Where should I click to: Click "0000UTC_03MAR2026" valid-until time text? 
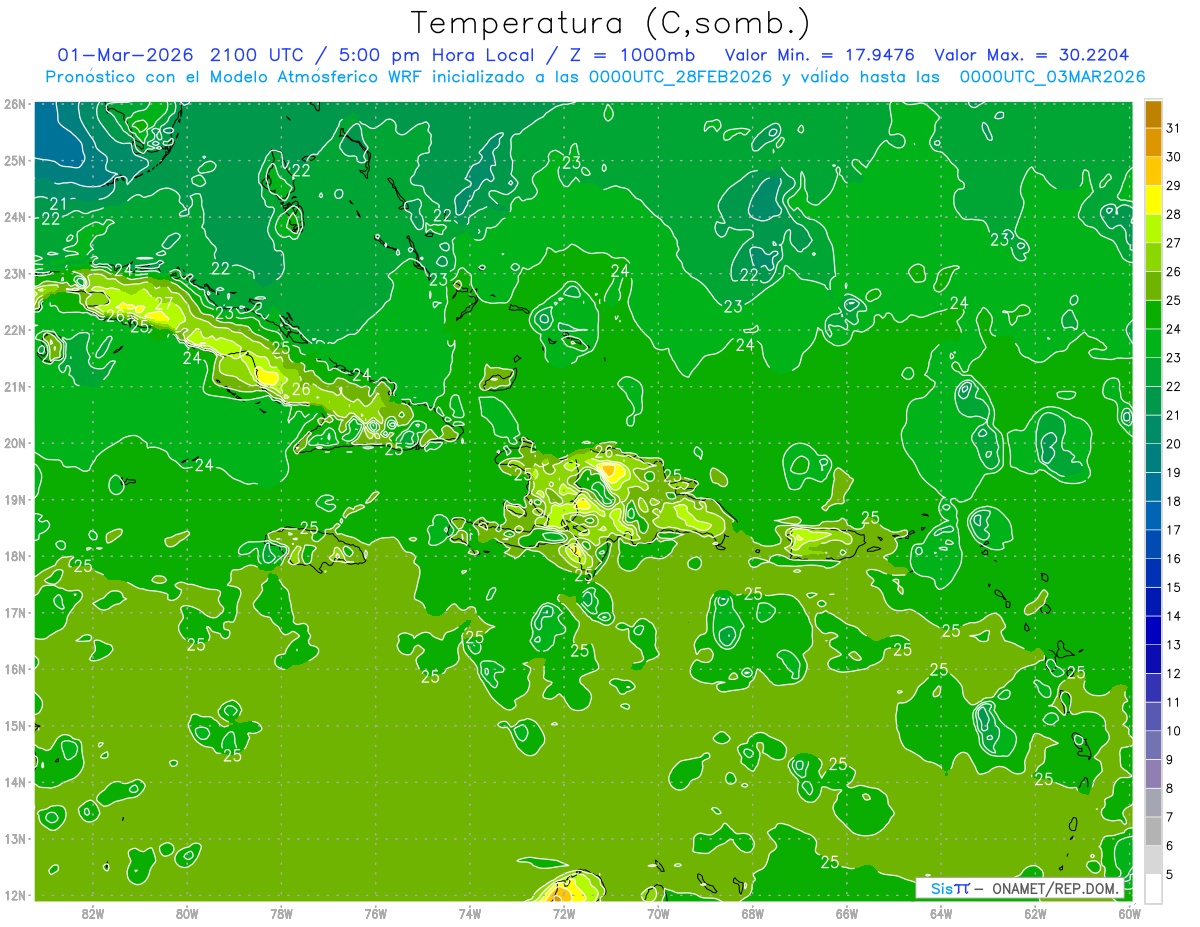(1052, 77)
